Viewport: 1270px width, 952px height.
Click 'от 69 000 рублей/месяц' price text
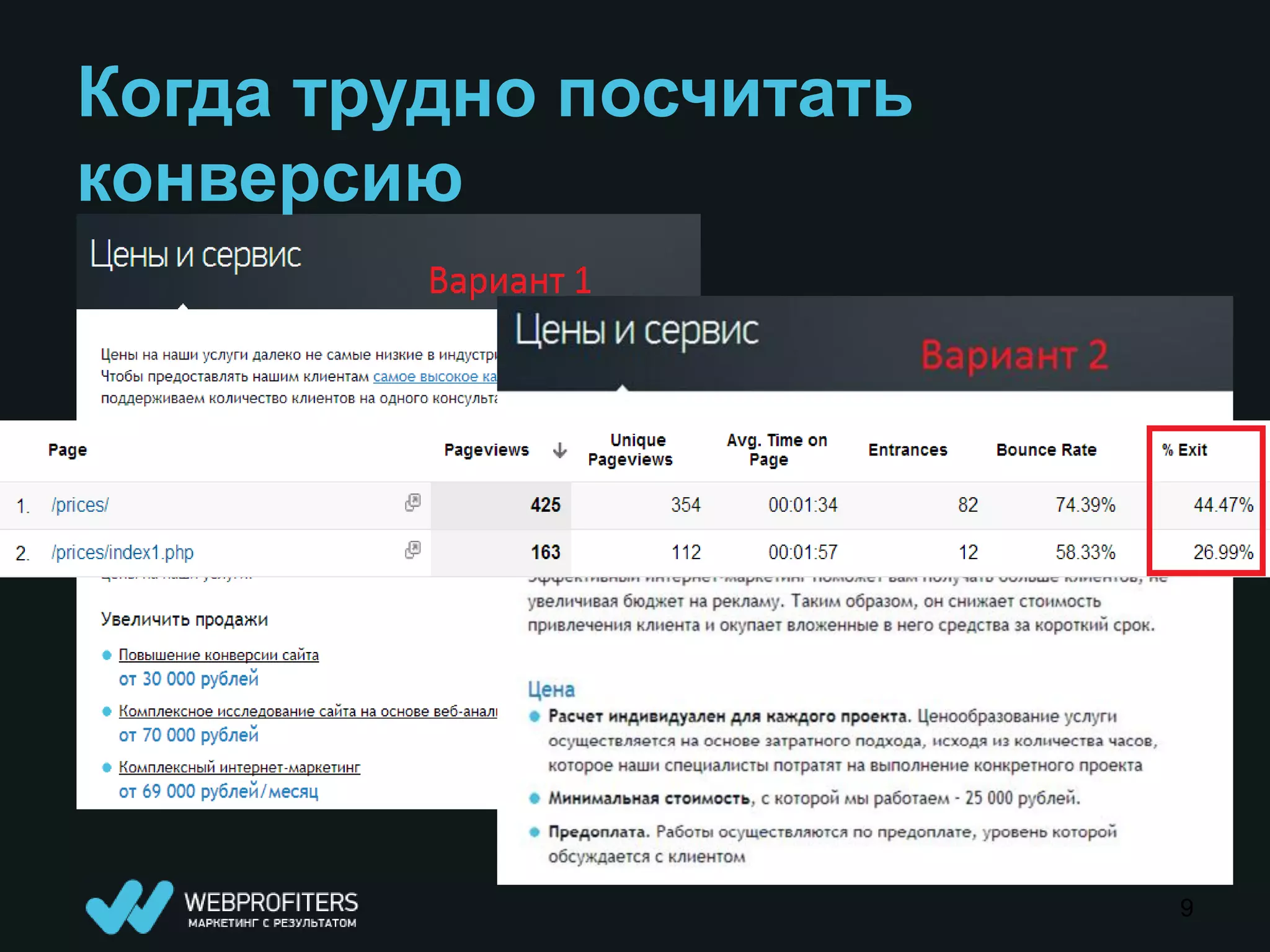219,792
